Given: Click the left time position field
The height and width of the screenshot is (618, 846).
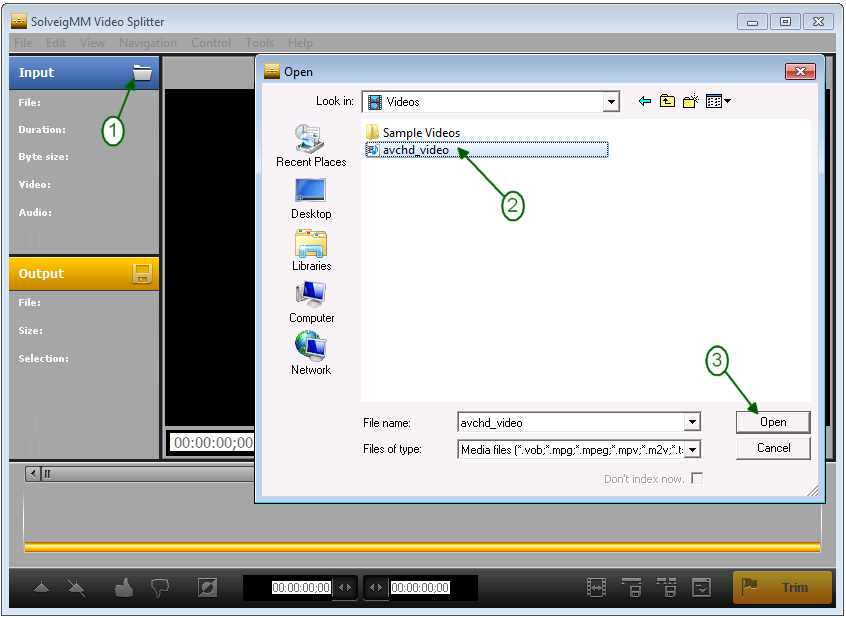Looking at the screenshot, I should (x=301, y=587).
